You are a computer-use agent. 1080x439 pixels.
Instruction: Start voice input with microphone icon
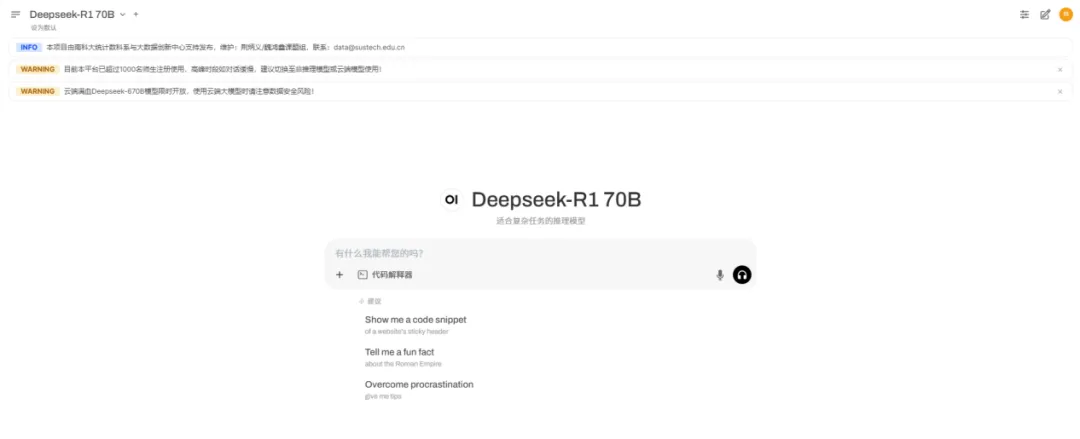click(x=720, y=275)
